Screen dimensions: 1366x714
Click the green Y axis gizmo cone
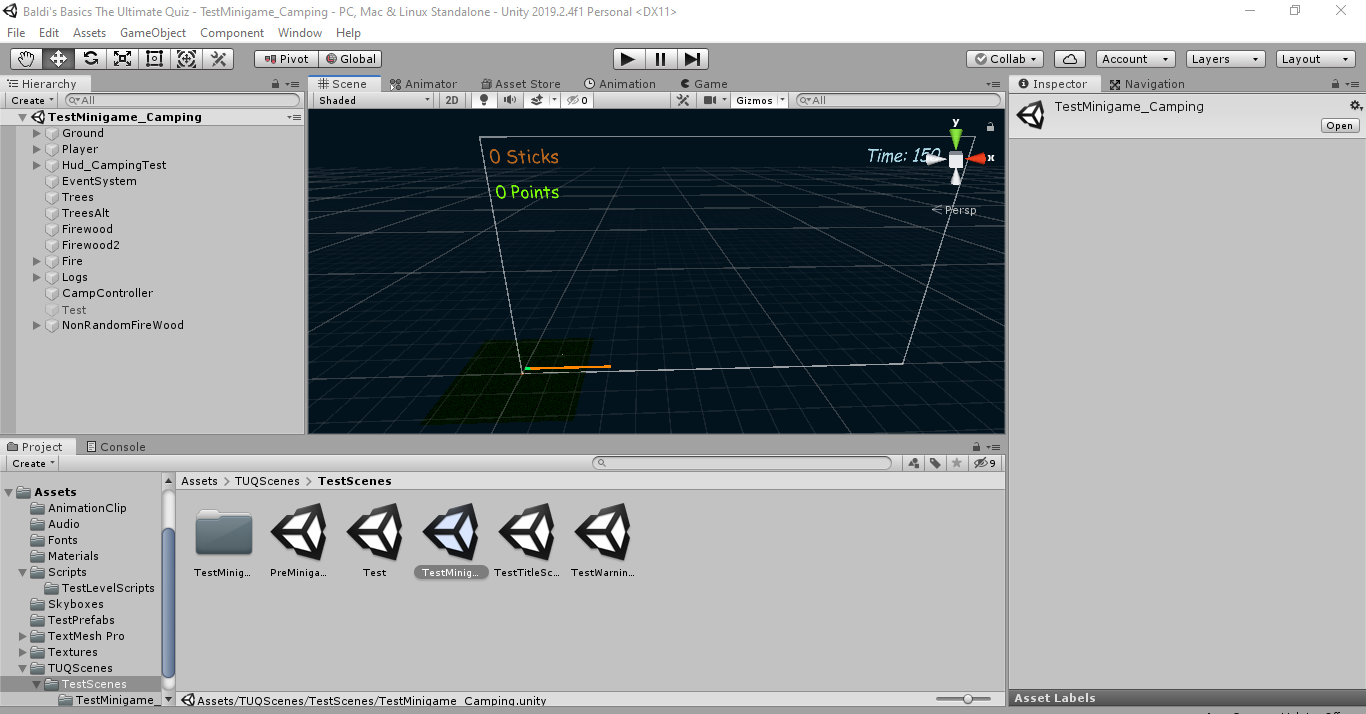point(956,138)
